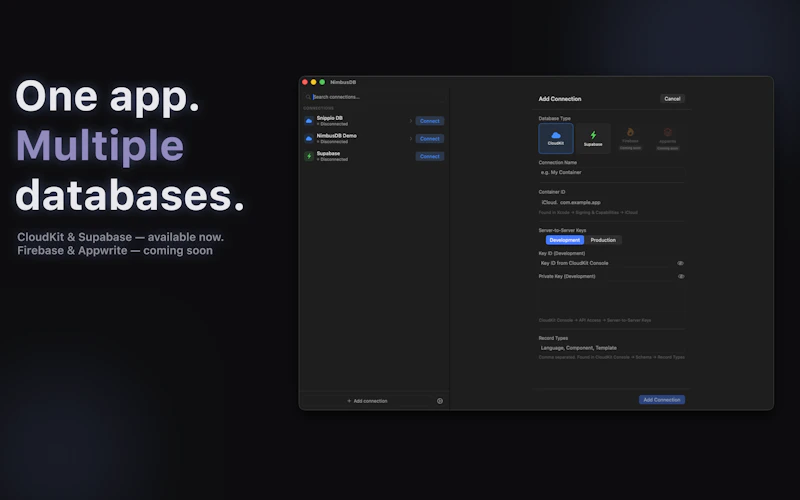The height and width of the screenshot is (500, 800).
Task: Click the NimbusDB Demo cloud icon
Action: pyautogui.click(x=309, y=139)
